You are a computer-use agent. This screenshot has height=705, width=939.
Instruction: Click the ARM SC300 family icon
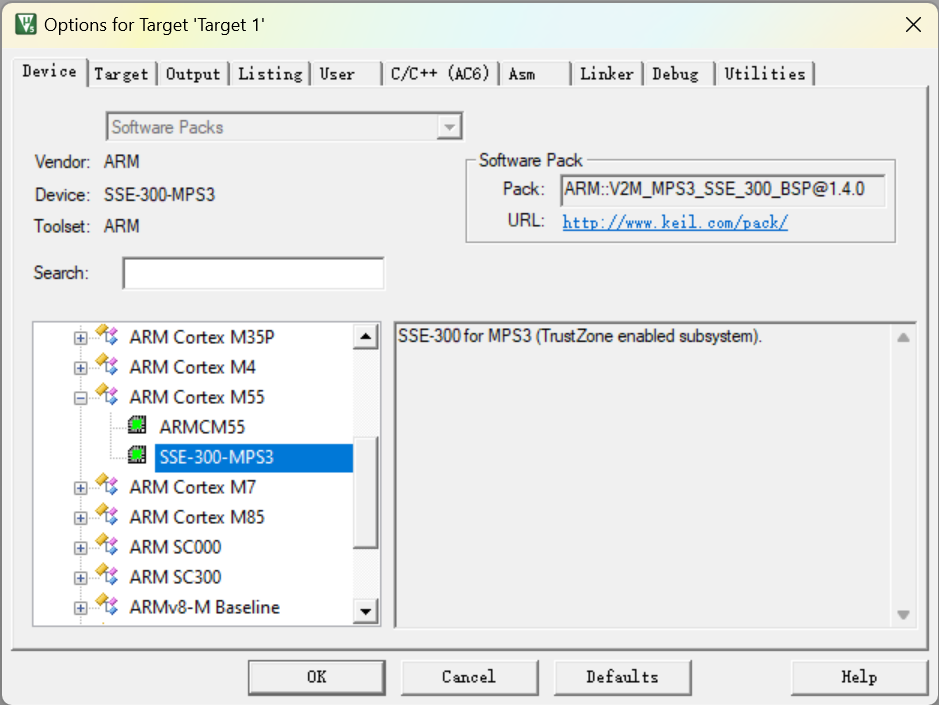107,574
